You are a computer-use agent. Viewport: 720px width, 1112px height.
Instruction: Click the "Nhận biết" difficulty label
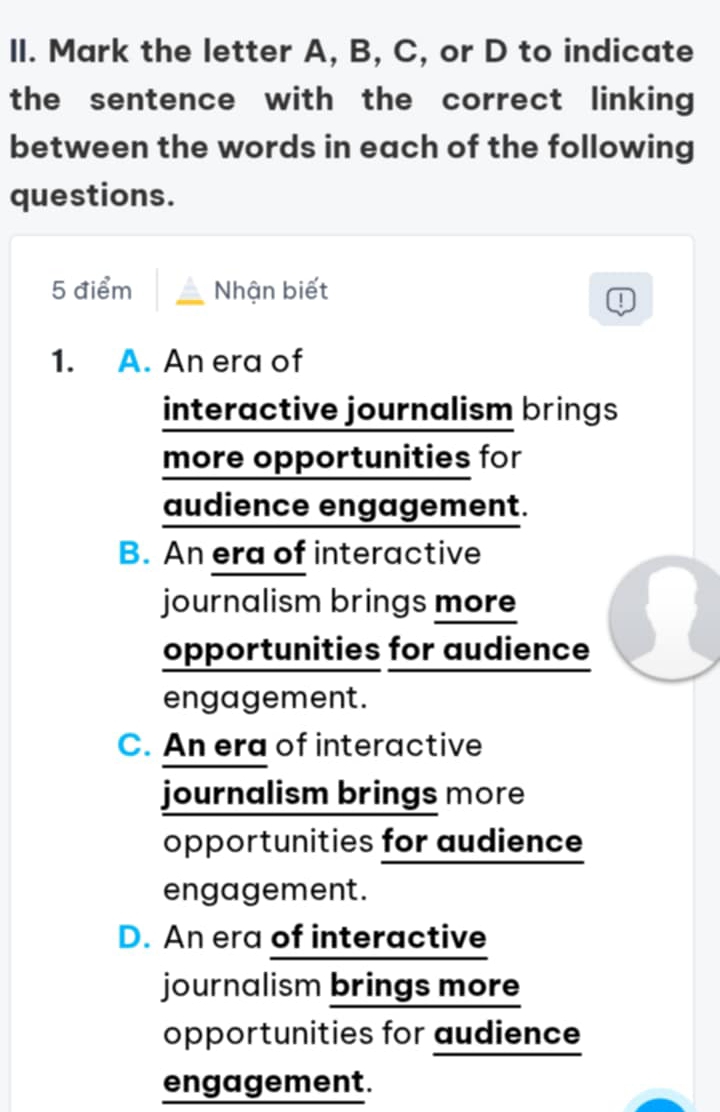coord(270,291)
